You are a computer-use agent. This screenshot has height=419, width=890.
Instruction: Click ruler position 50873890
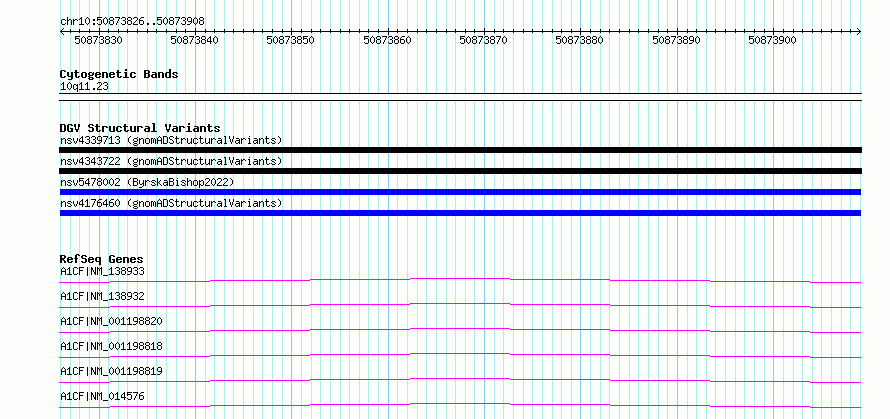pos(676,40)
